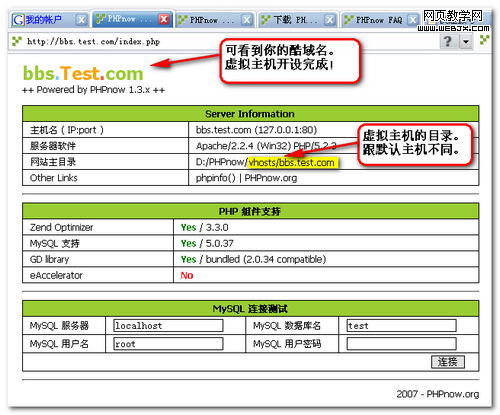The height and width of the screenshot is (415, 500).
Task: Click the URL text in address bar
Action: tap(93, 42)
